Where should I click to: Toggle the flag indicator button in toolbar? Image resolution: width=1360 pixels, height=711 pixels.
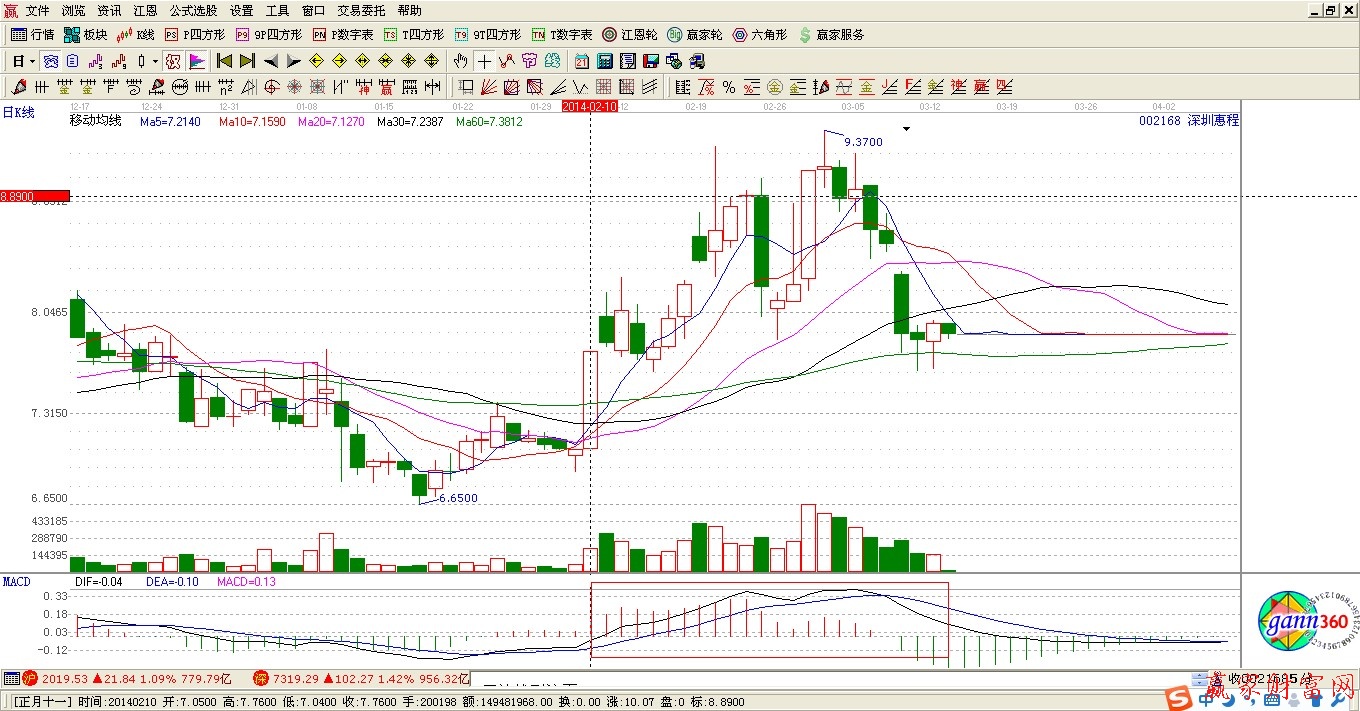click(x=197, y=61)
